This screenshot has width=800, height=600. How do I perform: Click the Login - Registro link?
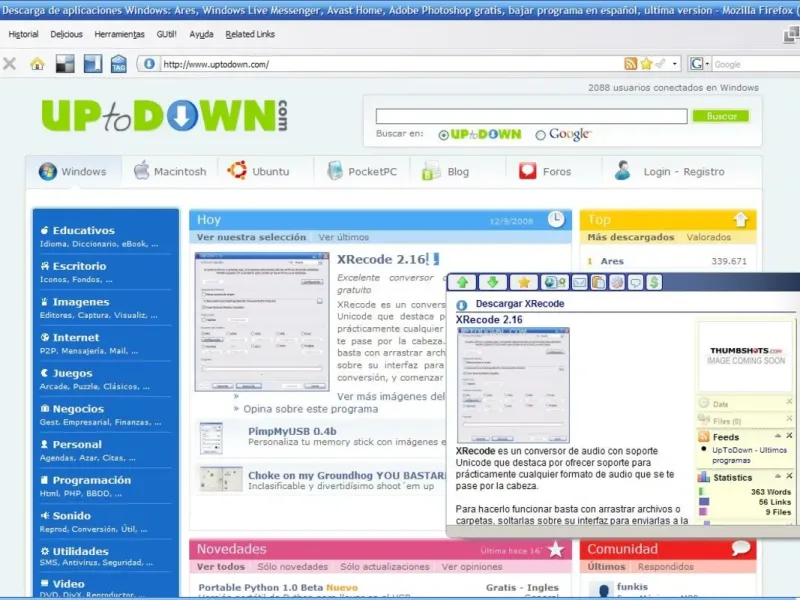[684, 172]
